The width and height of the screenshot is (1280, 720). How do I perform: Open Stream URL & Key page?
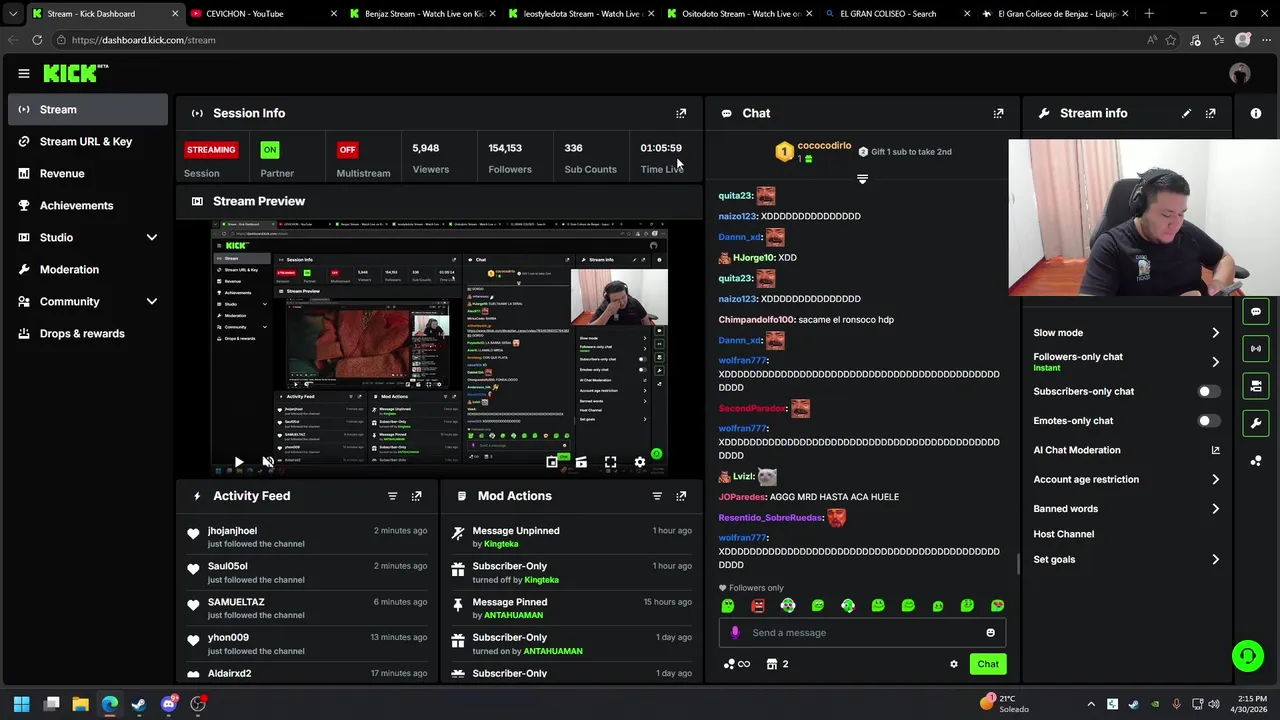[88, 142]
